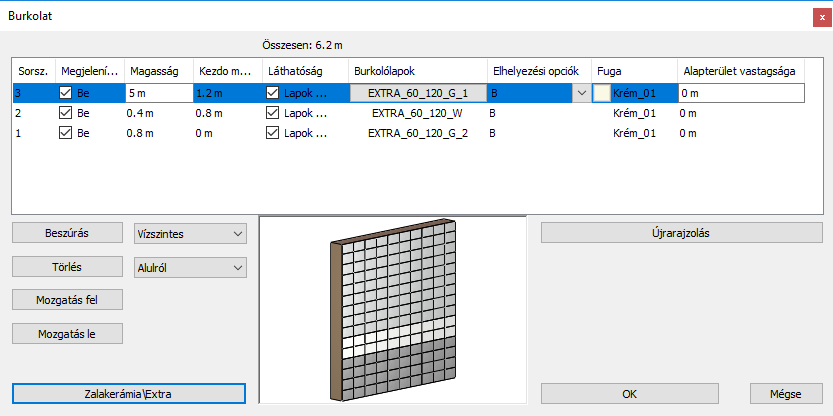Toggle the Megjelenítés checkbox in row 2
Image resolution: width=833 pixels, height=416 pixels.
[x=65, y=113]
